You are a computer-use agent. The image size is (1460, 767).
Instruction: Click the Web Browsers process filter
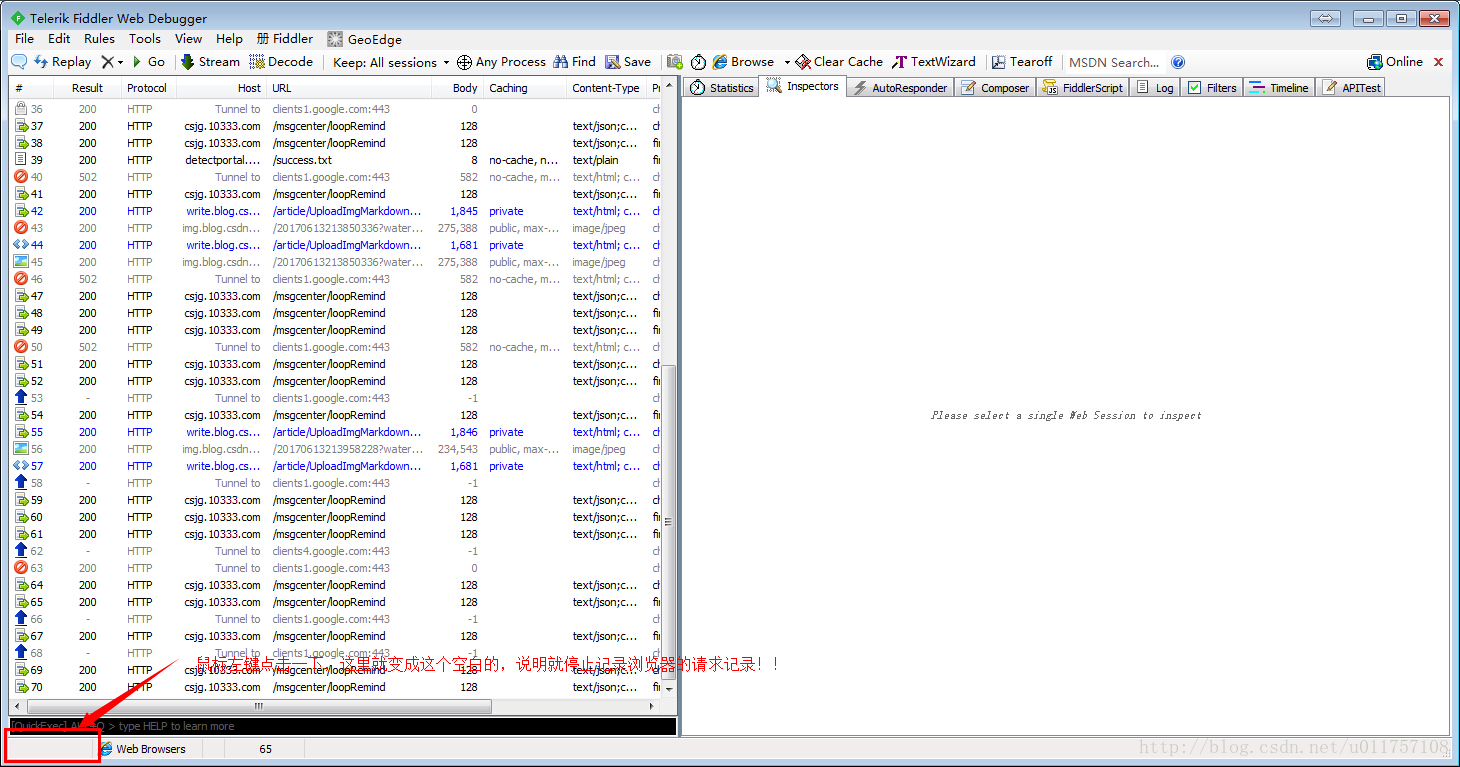[x=143, y=749]
